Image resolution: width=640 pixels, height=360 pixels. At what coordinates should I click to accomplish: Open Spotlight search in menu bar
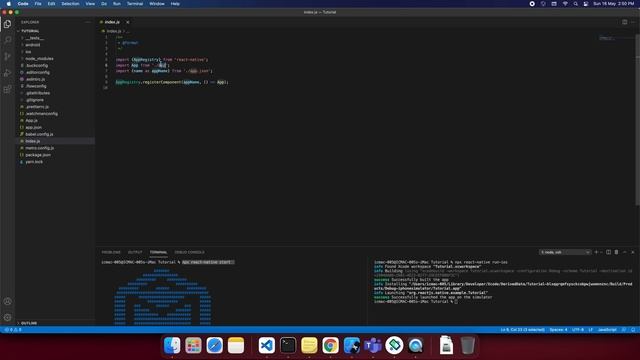tap(576, 4)
